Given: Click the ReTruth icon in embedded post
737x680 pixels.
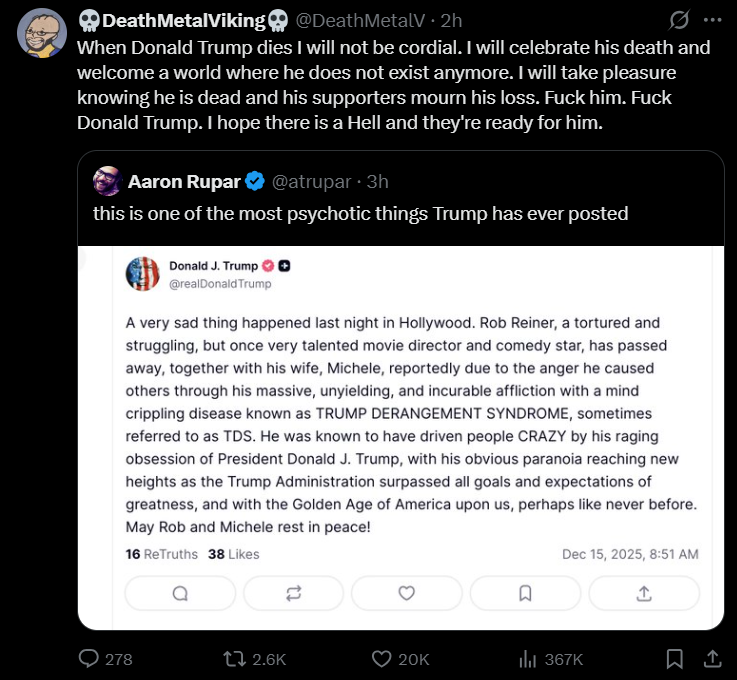Looking at the screenshot, I should point(293,593).
